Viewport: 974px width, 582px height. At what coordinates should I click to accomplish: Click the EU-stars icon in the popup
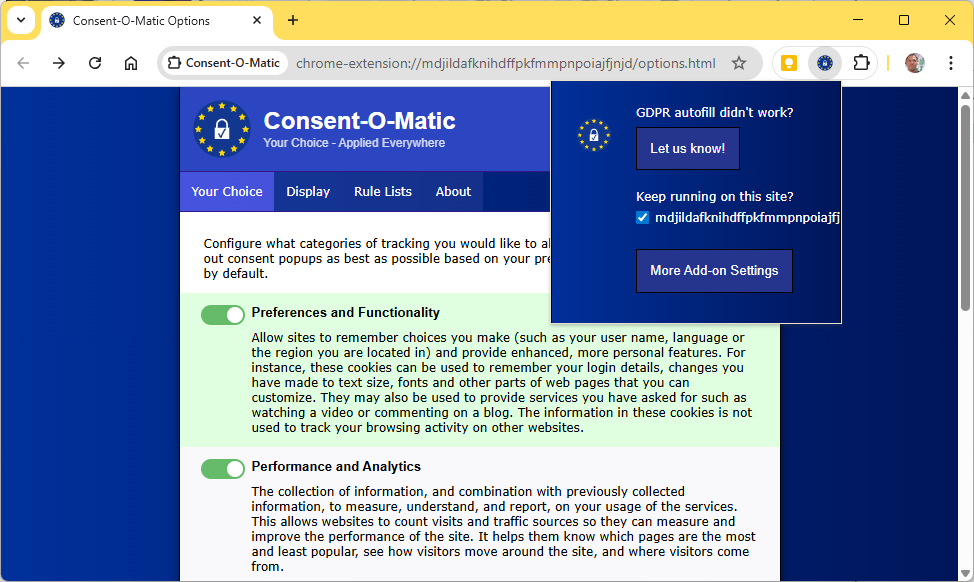pos(594,135)
